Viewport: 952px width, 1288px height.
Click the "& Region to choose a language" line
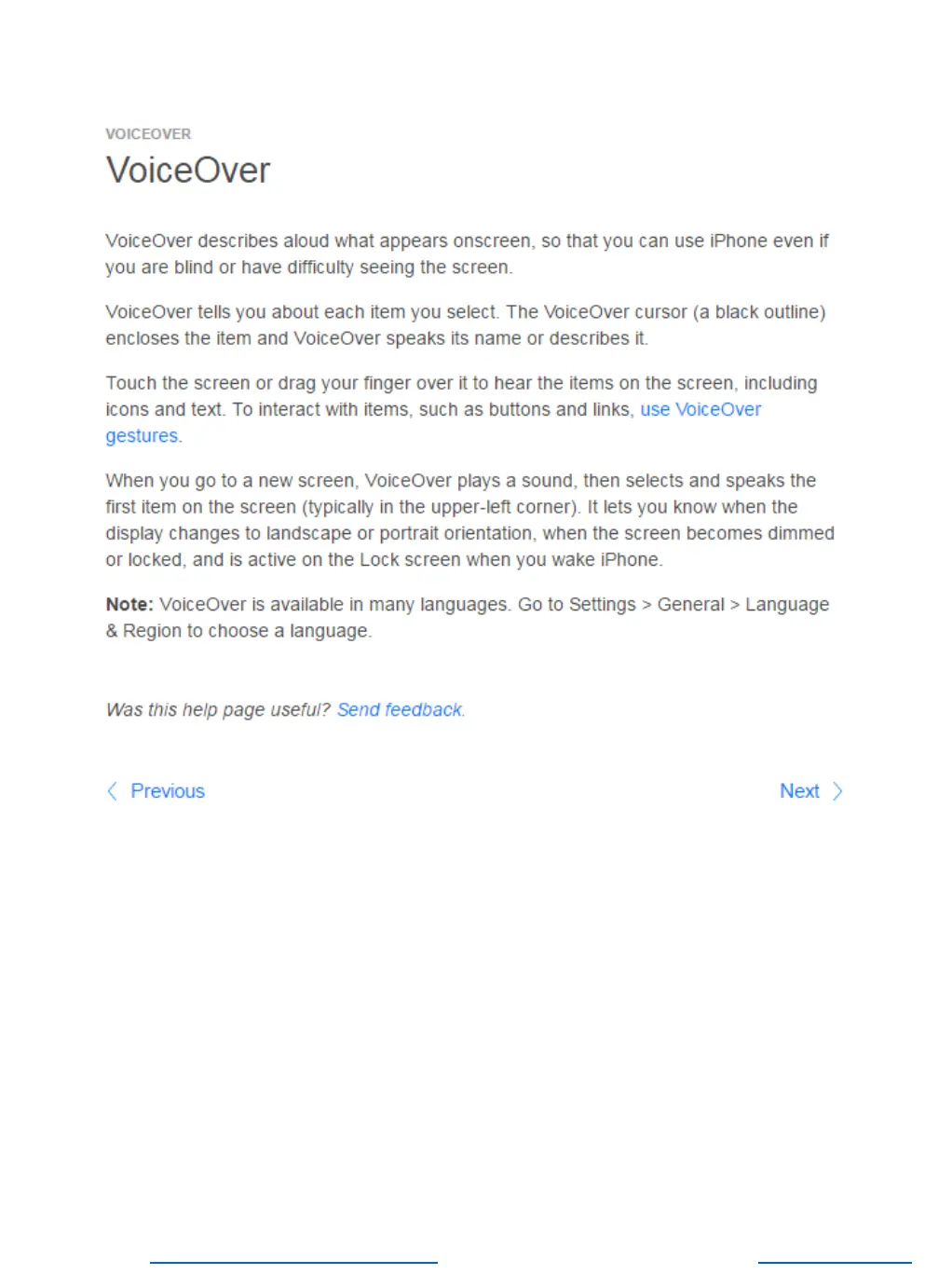[x=238, y=631]
